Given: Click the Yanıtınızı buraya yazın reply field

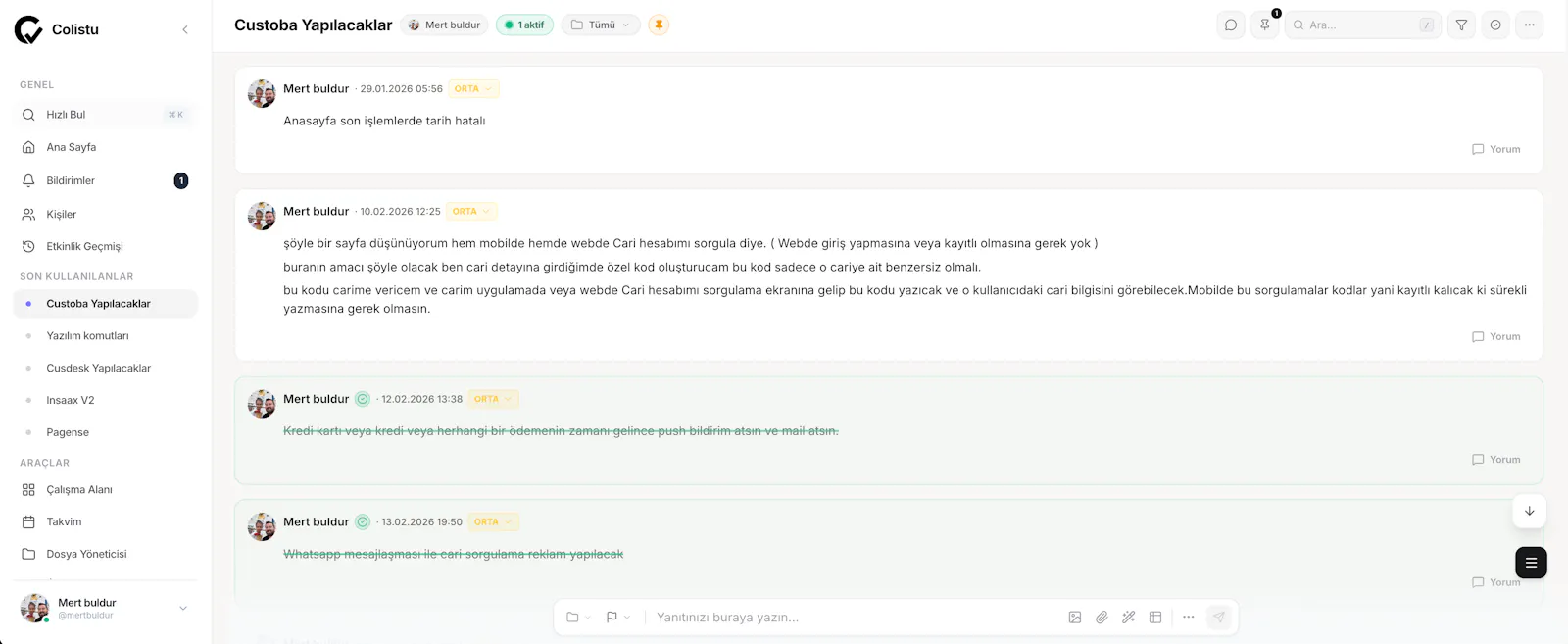Looking at the screenshot, I should [853, 618].
